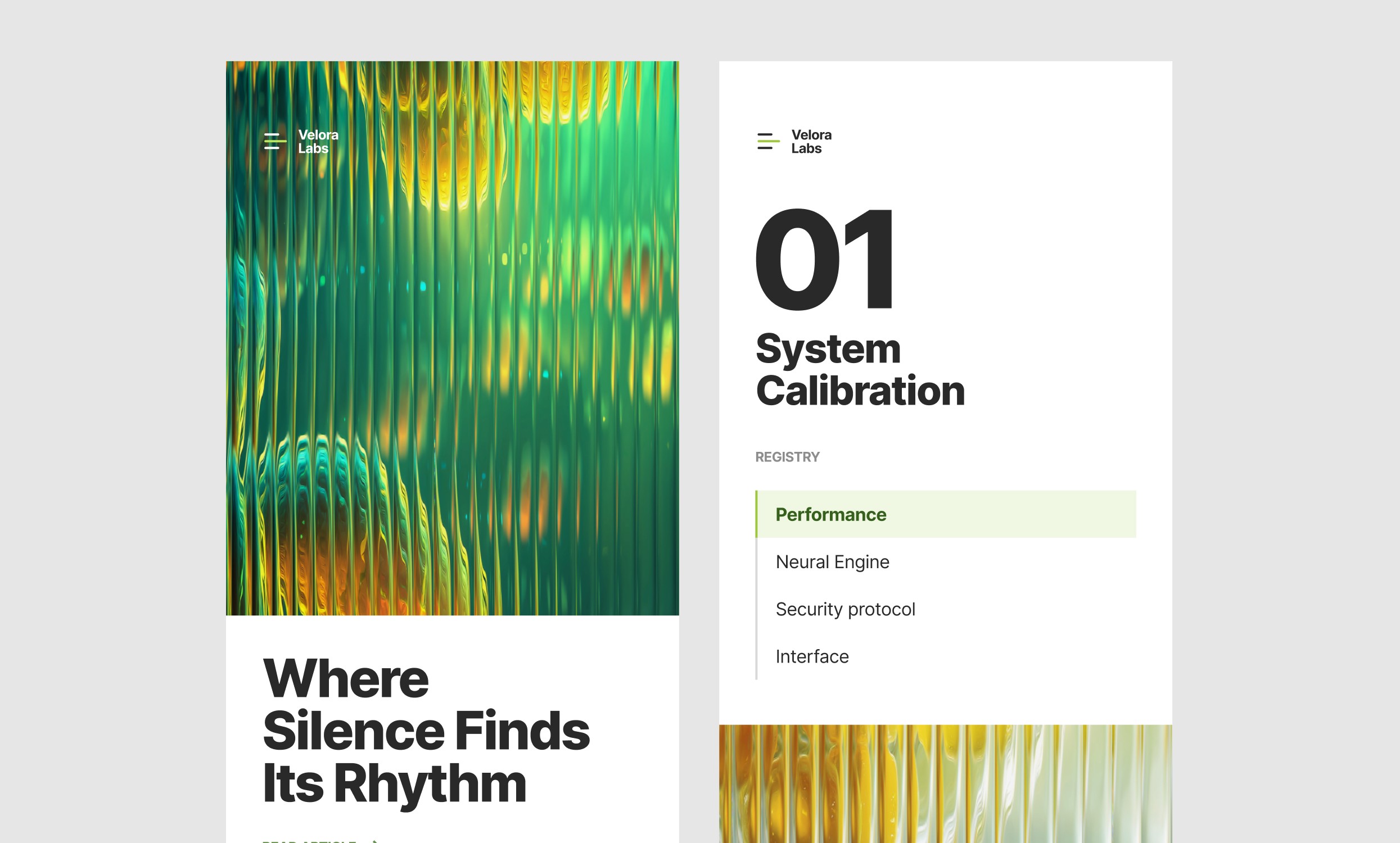The image size is (1400, 843).
Task: Select the Security protocol registry item
Action: [x=946, y=609]
